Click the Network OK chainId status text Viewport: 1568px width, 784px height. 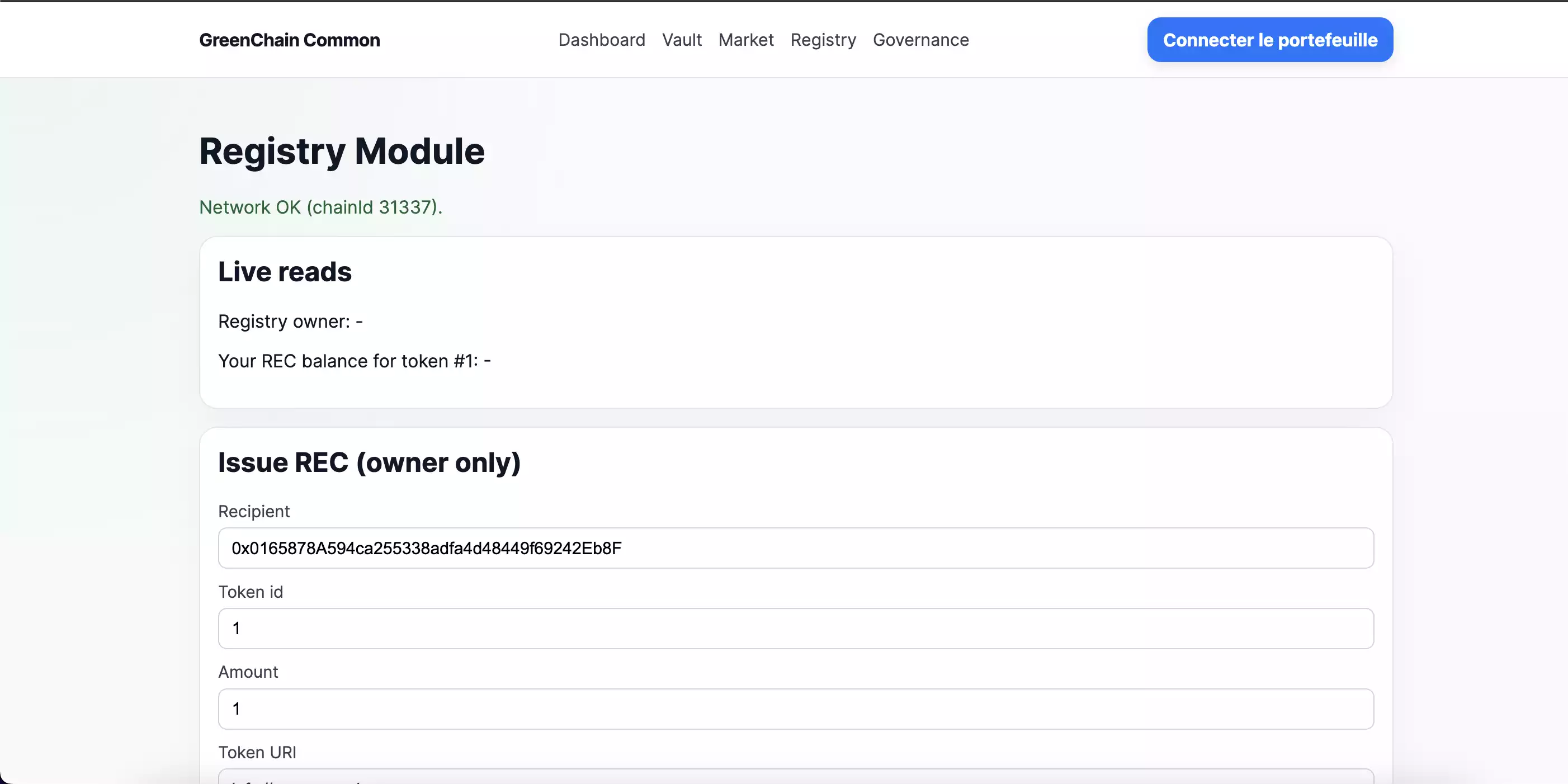click(x=320, y=207)
